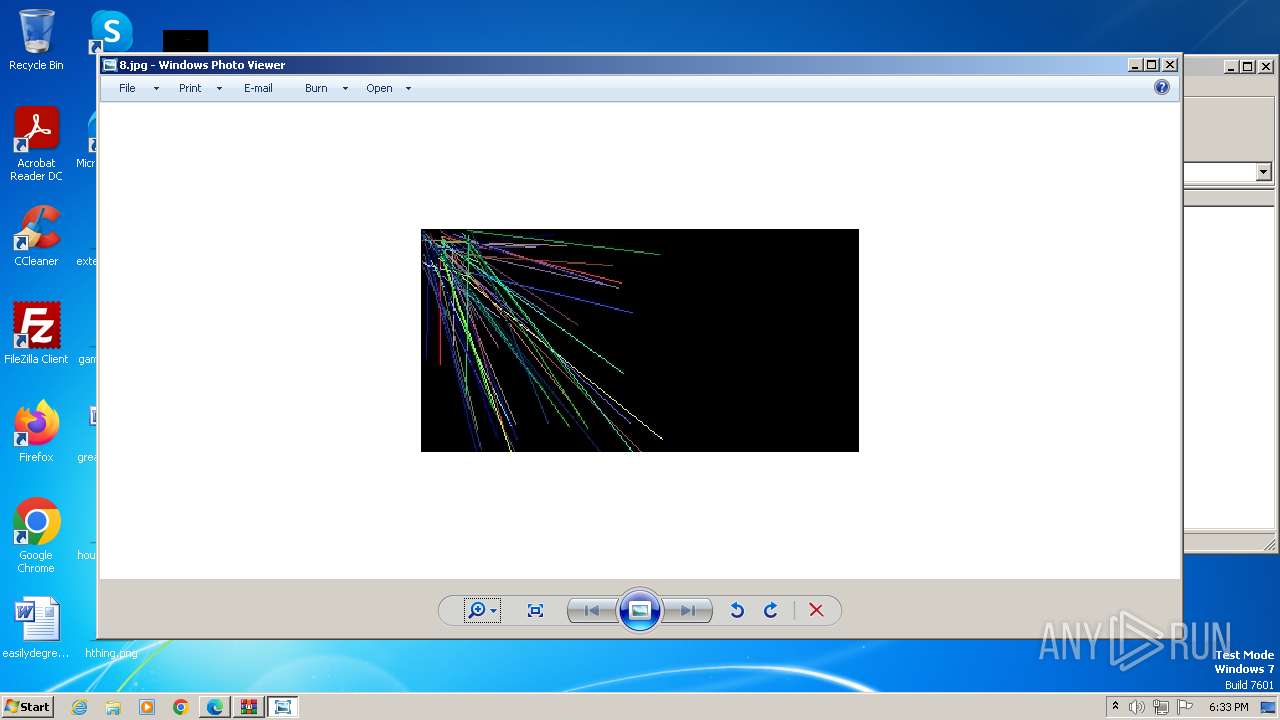Image resolution: width=1280 pixels, height=720 pixels.
Task: Go to the previous image
Action: point(591,610)
